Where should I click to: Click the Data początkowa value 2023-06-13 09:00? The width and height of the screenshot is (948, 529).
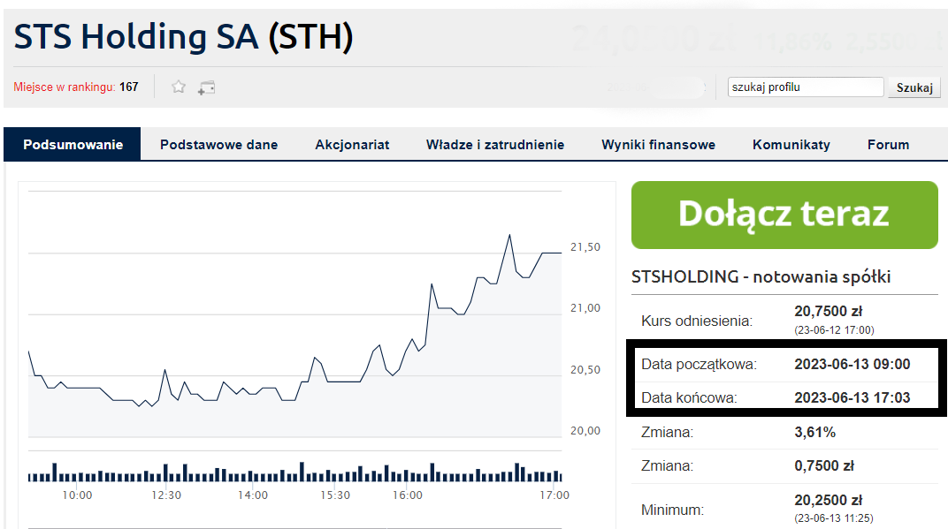pyautogui.click(x=852, y=364)
